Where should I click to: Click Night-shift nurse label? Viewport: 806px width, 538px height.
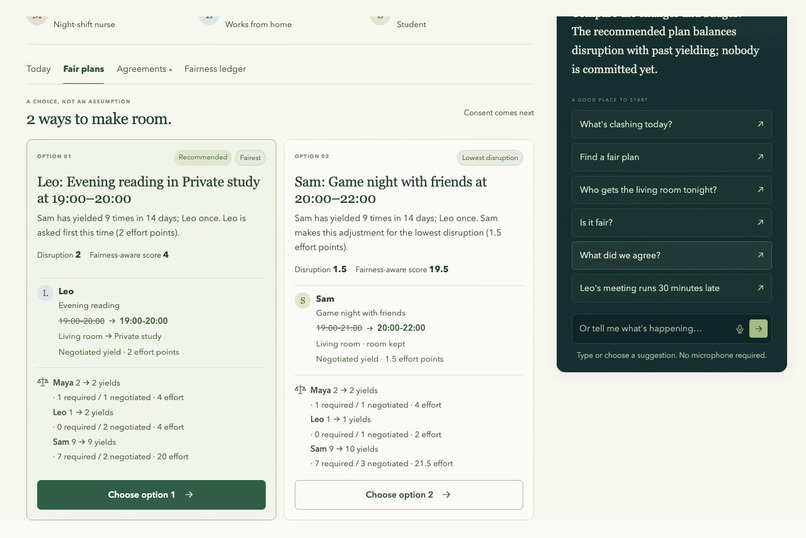tap(84, 24)
